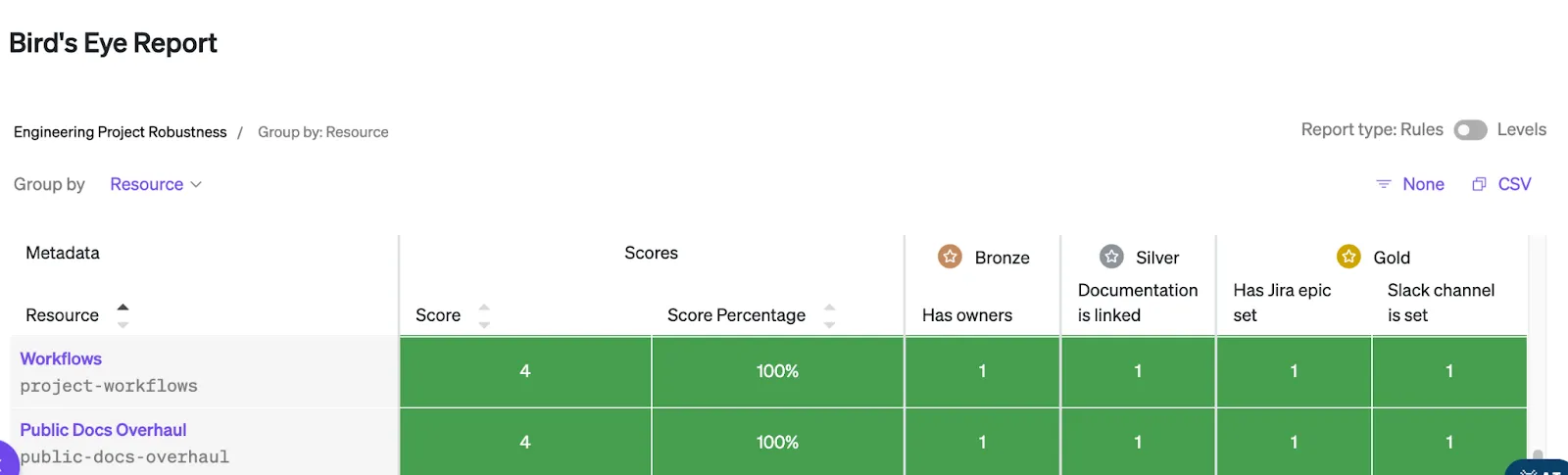Go to Engineering Project Robustness breadcrumb
Screen dimensions: 1568x475
[x=120, y=132]
